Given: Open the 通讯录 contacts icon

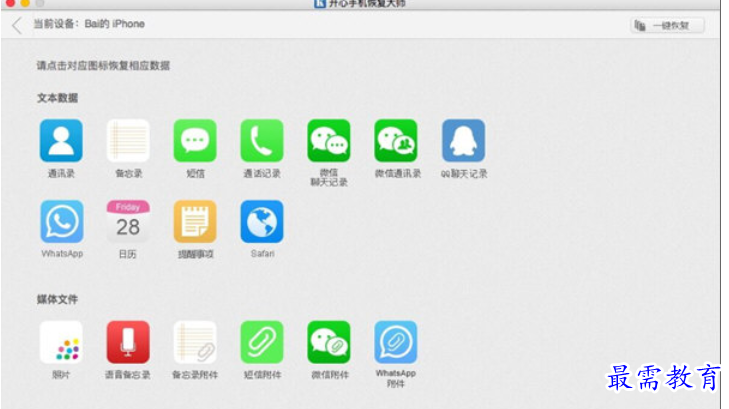Looking at the screenshot, I should 61,140.
